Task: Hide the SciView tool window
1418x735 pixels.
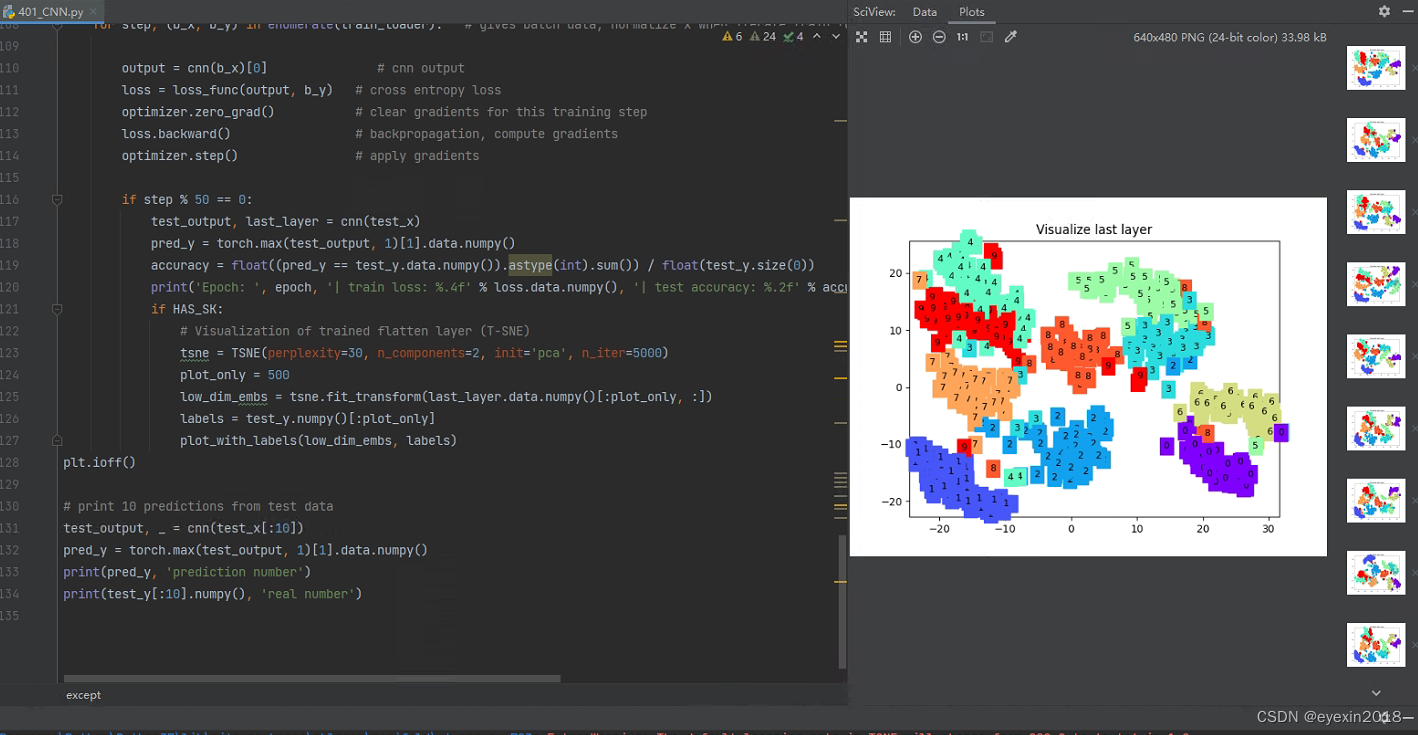Action: [x=1407, y=11]
